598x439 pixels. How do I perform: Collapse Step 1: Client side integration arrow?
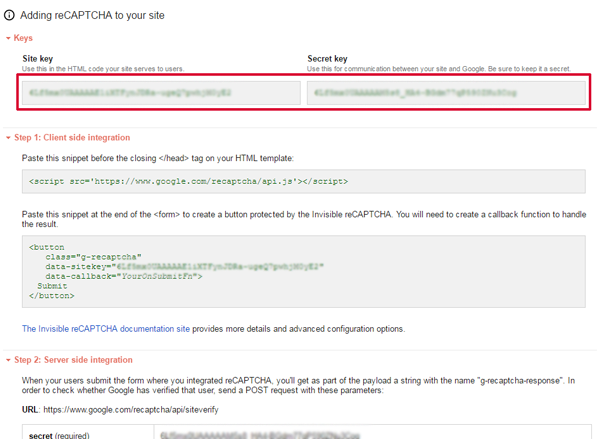8,138
